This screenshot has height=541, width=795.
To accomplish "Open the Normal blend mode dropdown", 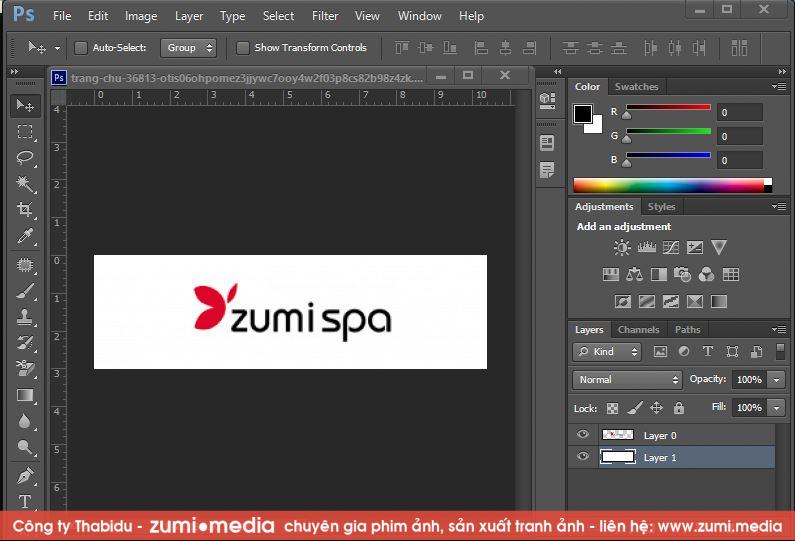I will [627, 380].
